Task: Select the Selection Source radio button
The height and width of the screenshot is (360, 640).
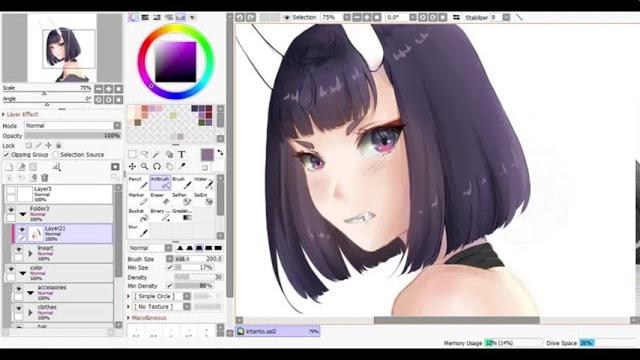Action: coord(56,155)
